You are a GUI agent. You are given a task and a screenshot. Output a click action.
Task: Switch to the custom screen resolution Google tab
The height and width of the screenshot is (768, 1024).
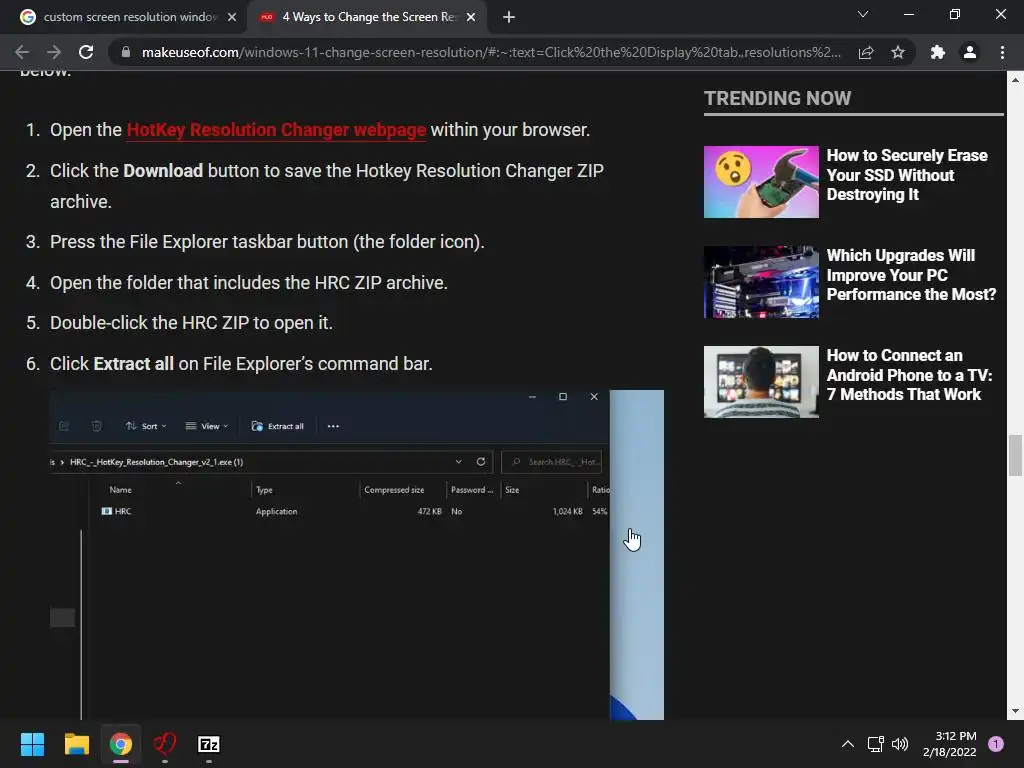click(129, 17)
